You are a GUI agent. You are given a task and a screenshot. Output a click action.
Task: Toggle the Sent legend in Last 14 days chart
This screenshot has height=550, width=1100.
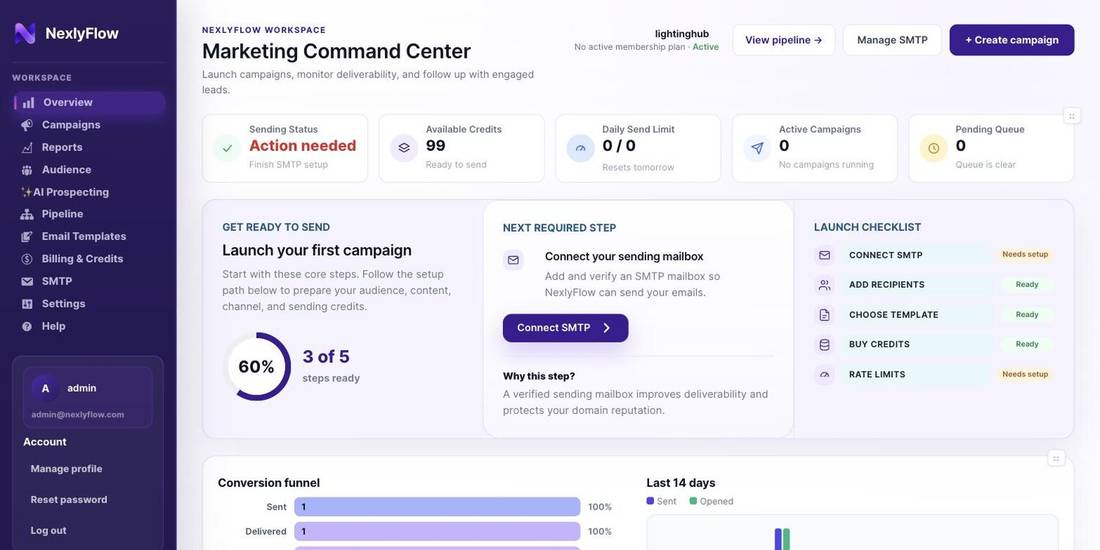pos(662,502)
